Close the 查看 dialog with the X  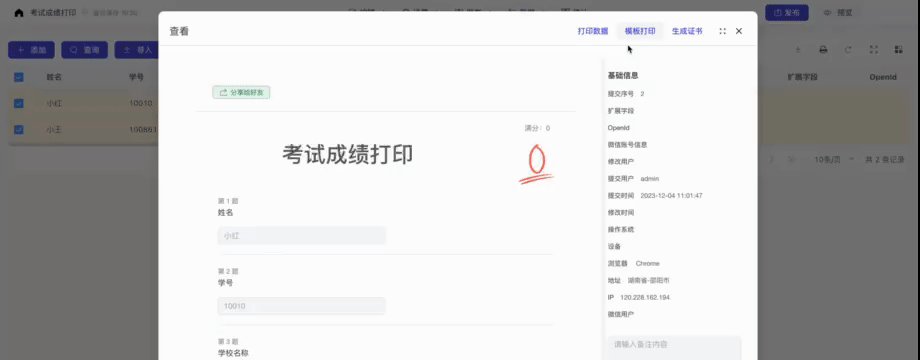739,31
